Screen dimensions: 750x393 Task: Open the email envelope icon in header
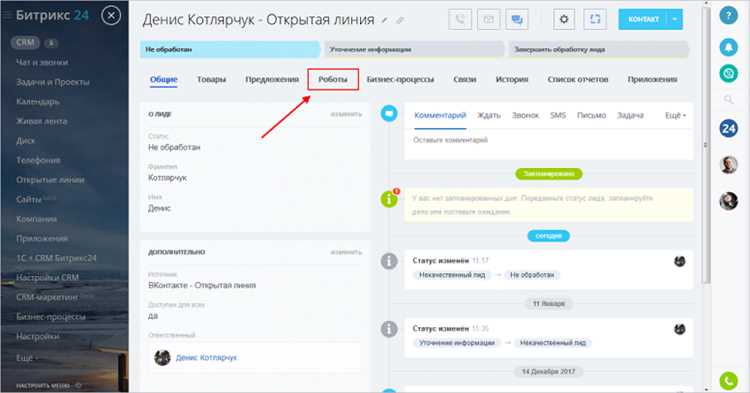point(488,19)
